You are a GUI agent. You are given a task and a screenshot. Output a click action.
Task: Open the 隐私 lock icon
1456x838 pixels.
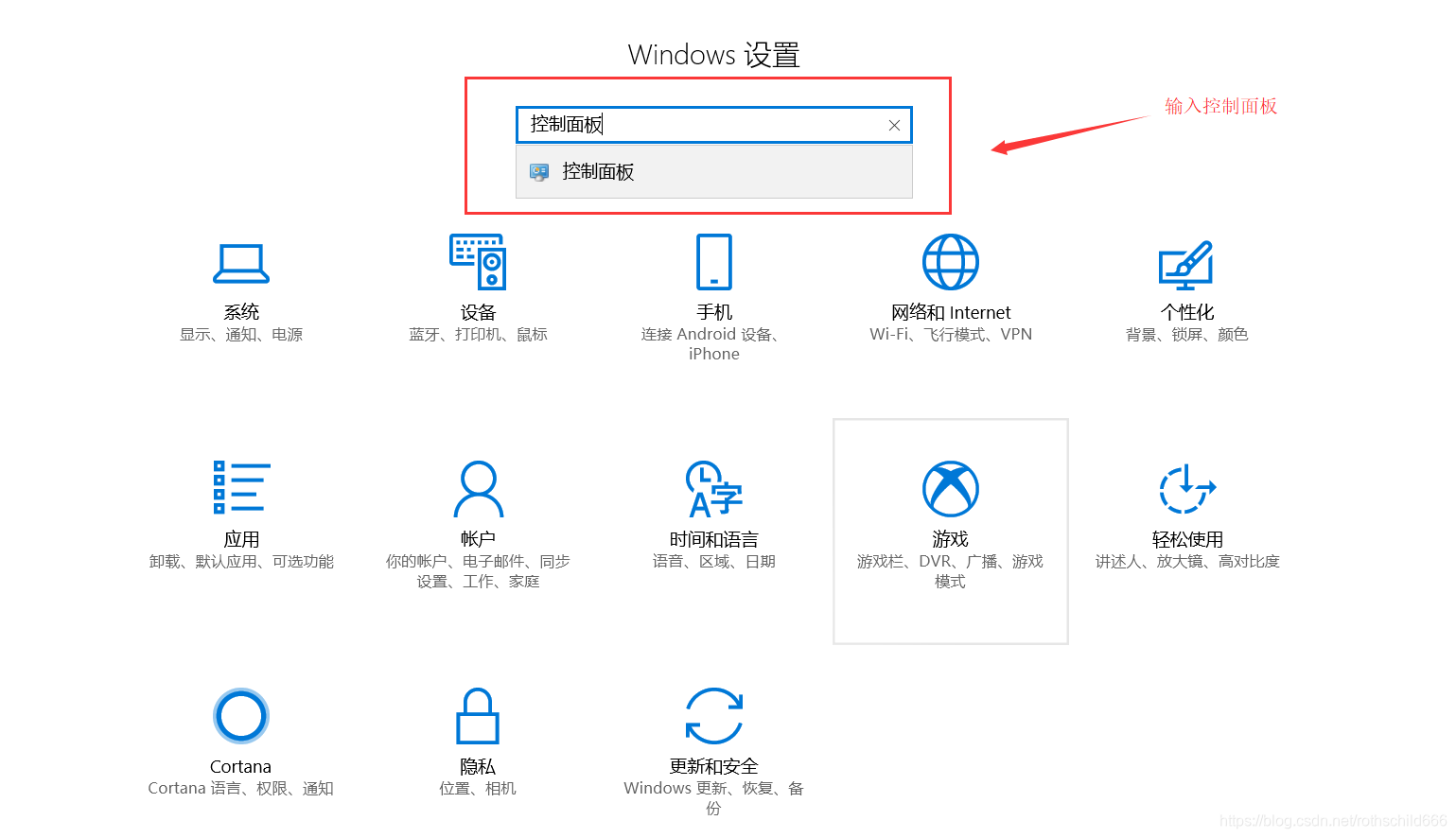coord(478,716)
